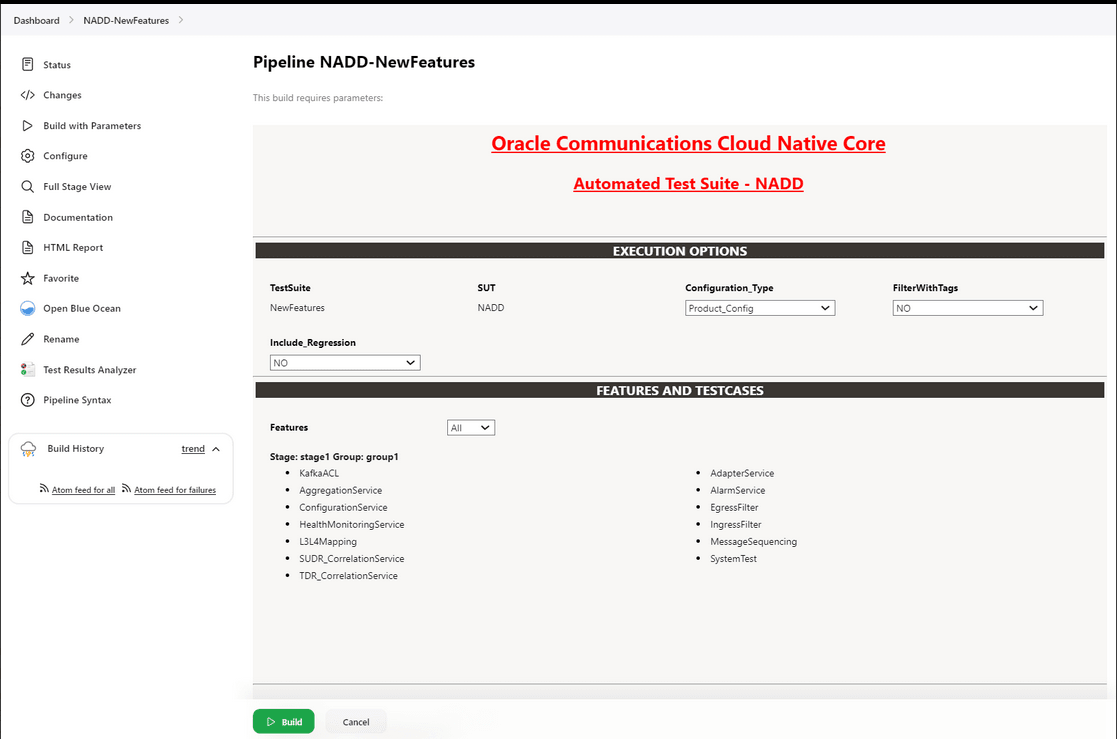
Task: Open the Pipeline Syntax menu item
Action: (x=77, y=400)
